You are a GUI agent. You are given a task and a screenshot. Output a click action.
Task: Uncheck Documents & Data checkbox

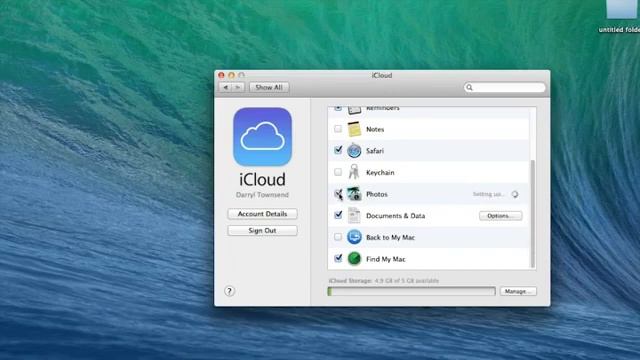click(x=338, y=215)
